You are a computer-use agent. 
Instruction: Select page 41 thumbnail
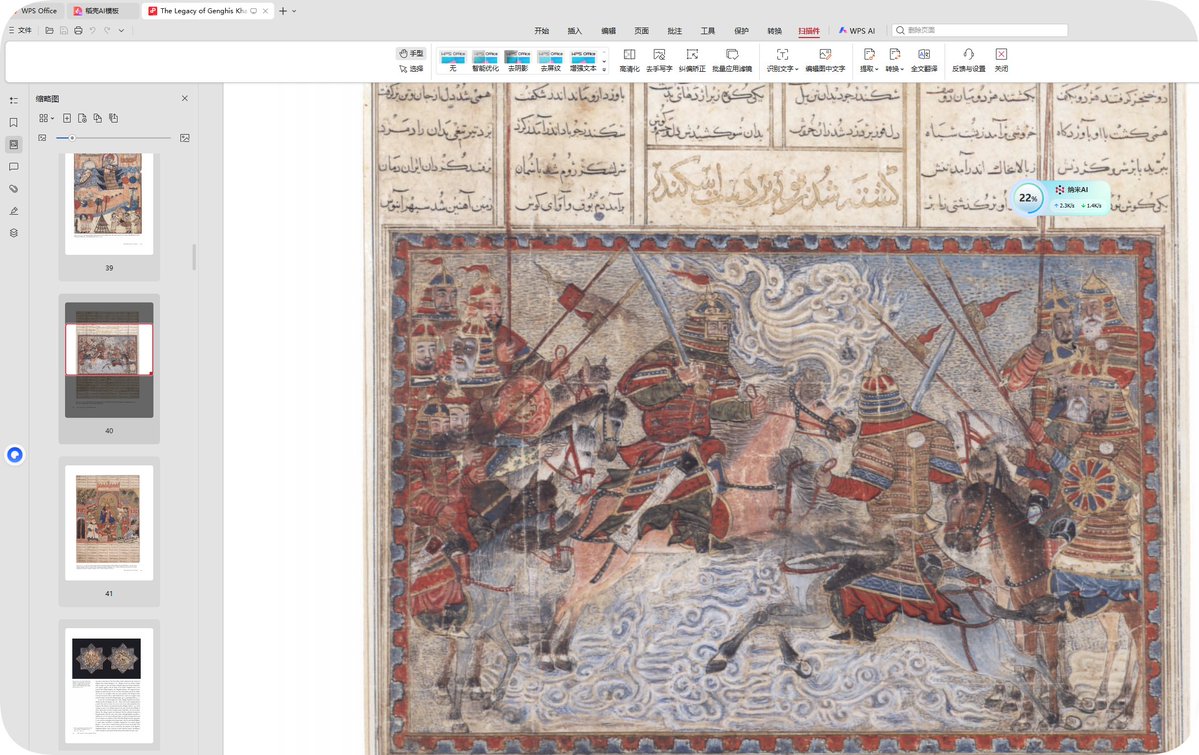(109, 522)
